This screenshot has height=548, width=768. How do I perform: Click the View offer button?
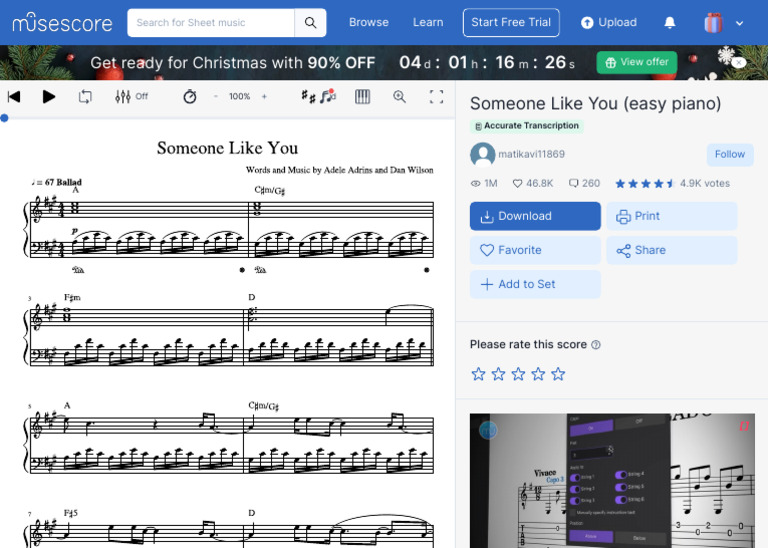[637, 62]
